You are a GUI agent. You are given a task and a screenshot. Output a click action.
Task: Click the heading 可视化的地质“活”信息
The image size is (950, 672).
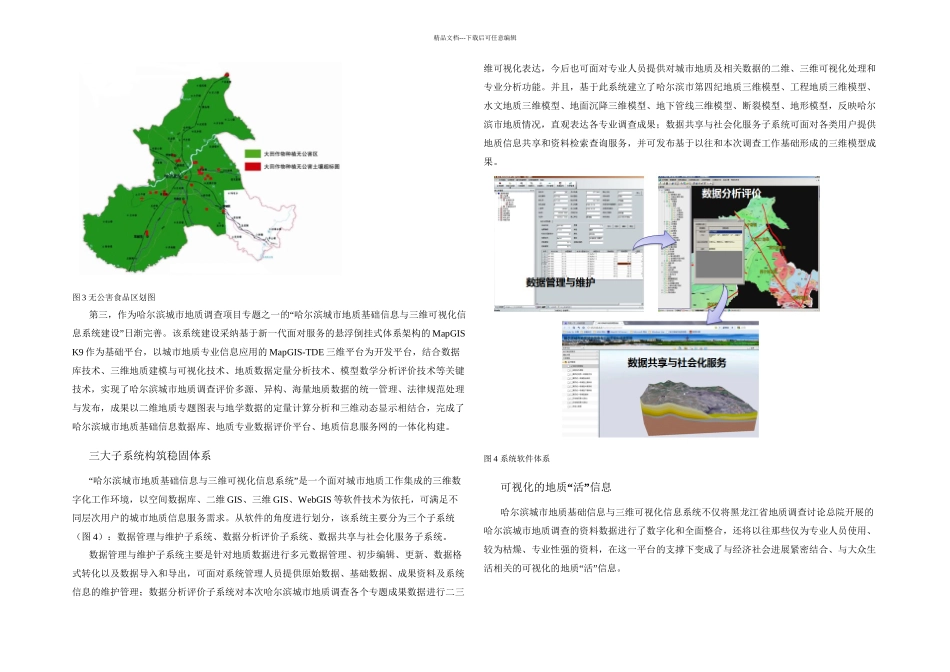(556, 487)
